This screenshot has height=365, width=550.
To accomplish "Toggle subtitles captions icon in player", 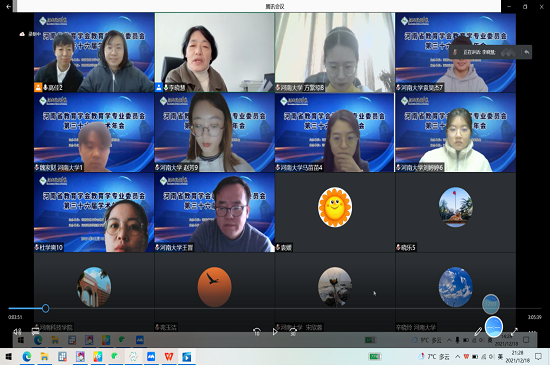I will coord(35,331).
